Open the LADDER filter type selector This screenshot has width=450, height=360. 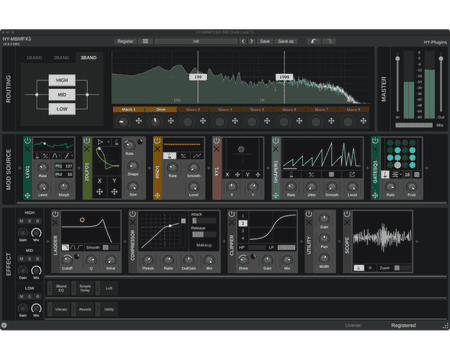point(73,247)
